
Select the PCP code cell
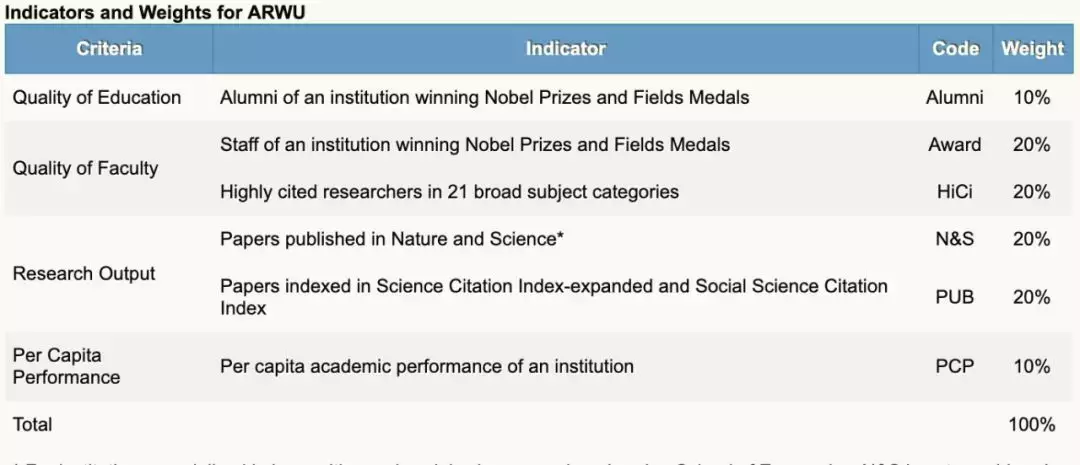coord(955,366)
